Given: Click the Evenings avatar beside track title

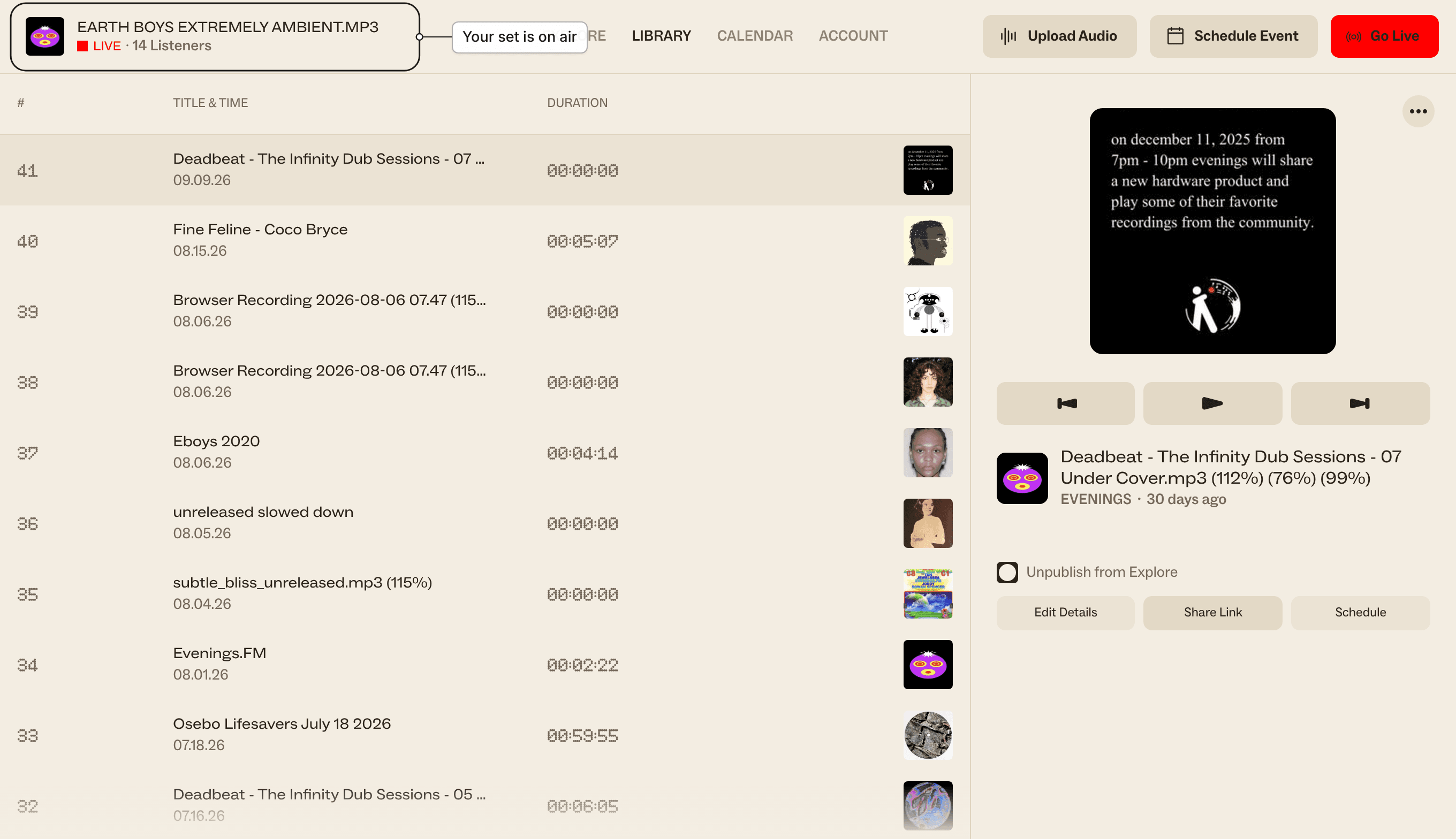Looking at the screenshot, I should (x=1022, y=478).
